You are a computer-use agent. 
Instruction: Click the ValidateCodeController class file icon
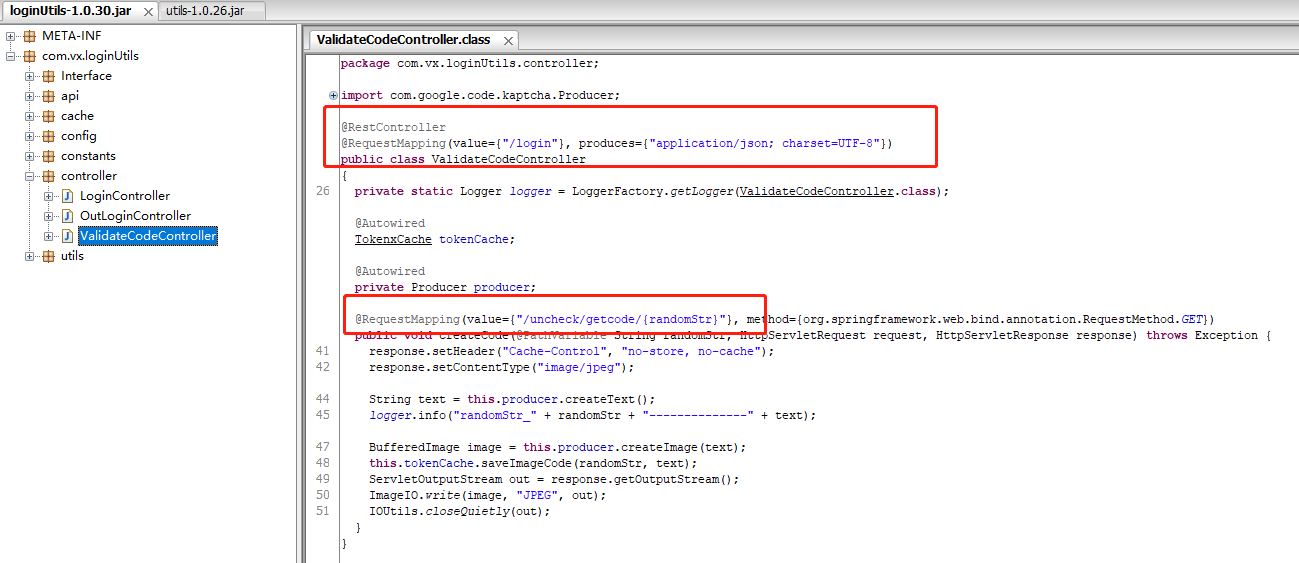pyautogui.click(x=68, y=236)
